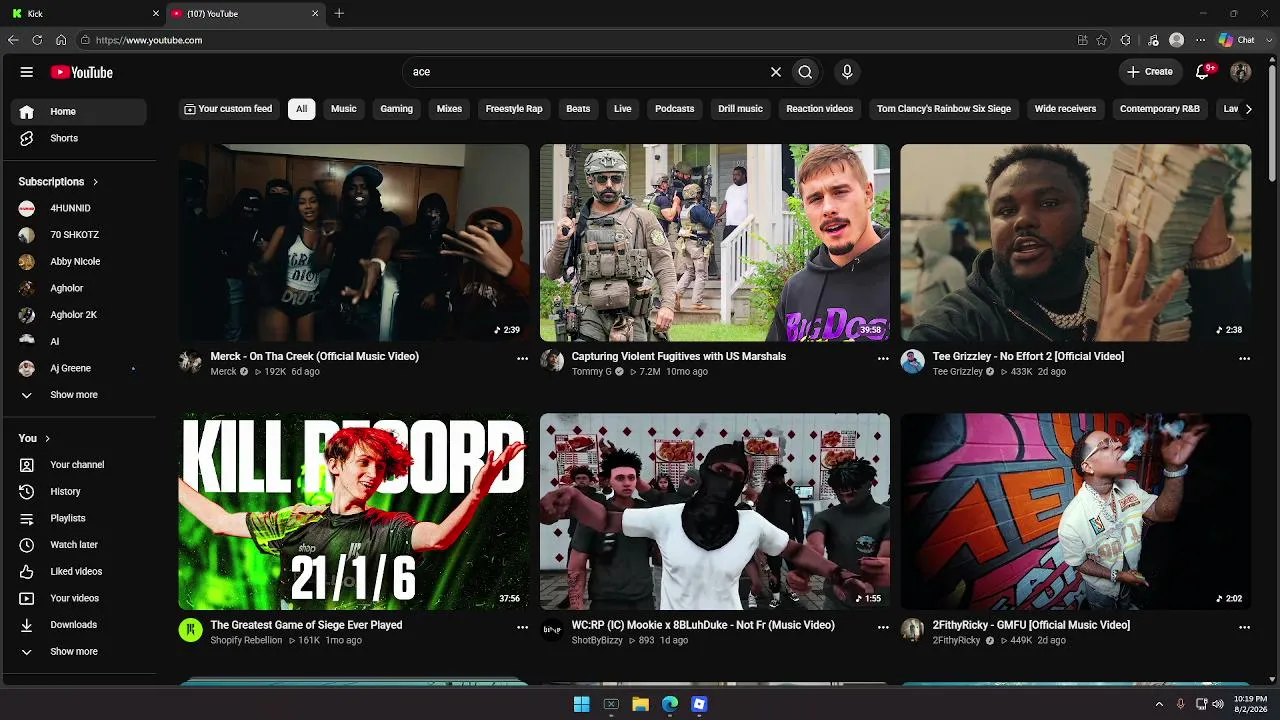Reload the page with the refresh button
1280x720 pixels.
coord(37,40)
